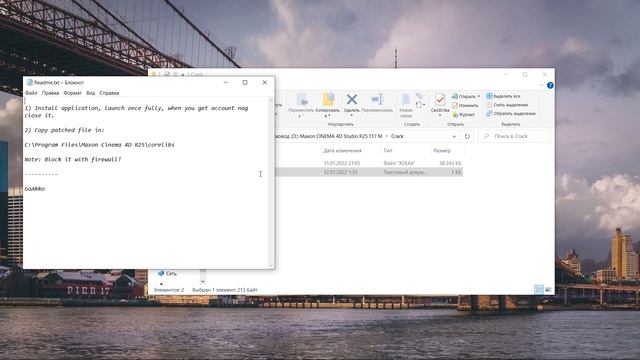This screenshot has width=640, height=360.
Task: Expand the Открыть dropdown arrow in ribbon
Action: tap(478, 97)
